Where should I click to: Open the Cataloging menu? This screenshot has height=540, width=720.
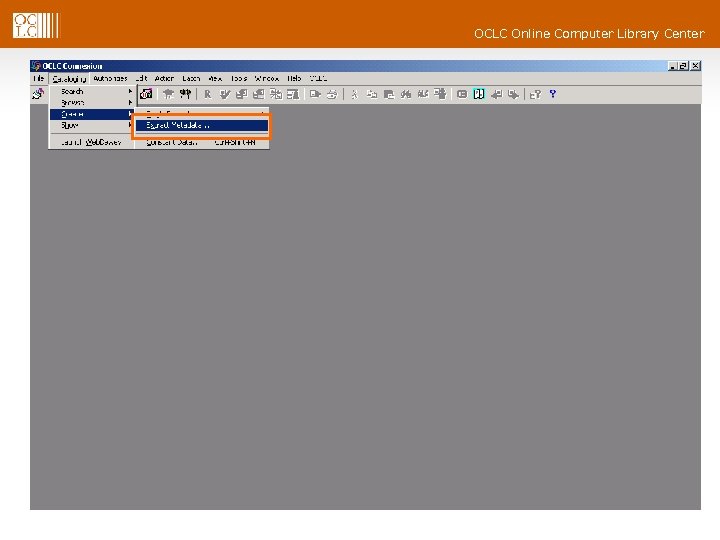(69, 79)
